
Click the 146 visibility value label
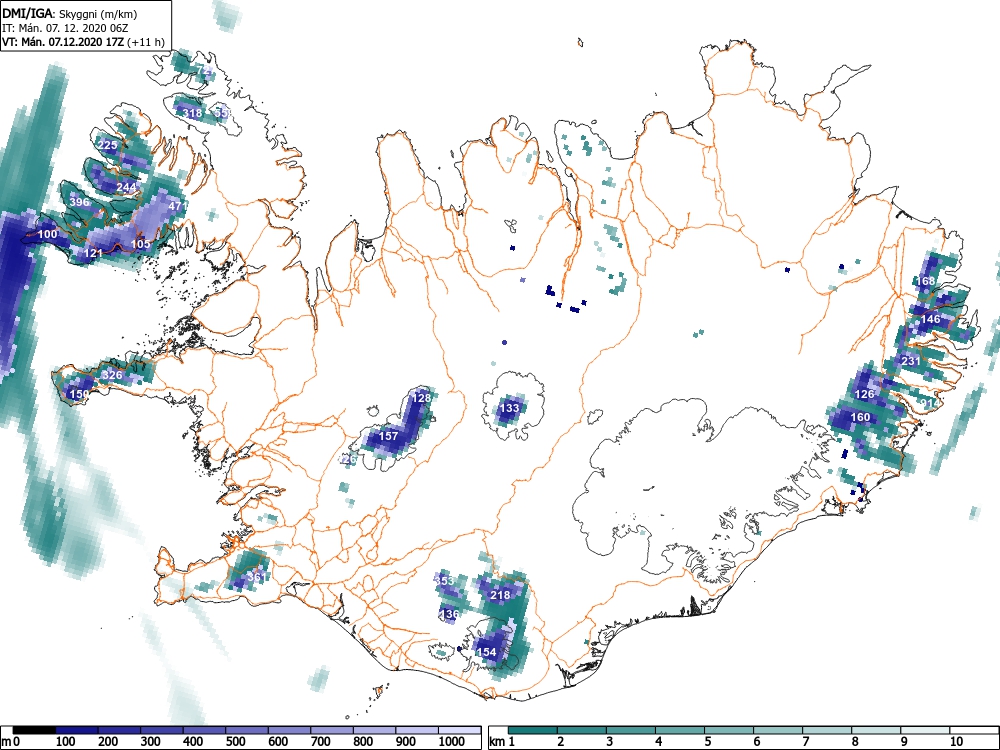click(930, 319)
